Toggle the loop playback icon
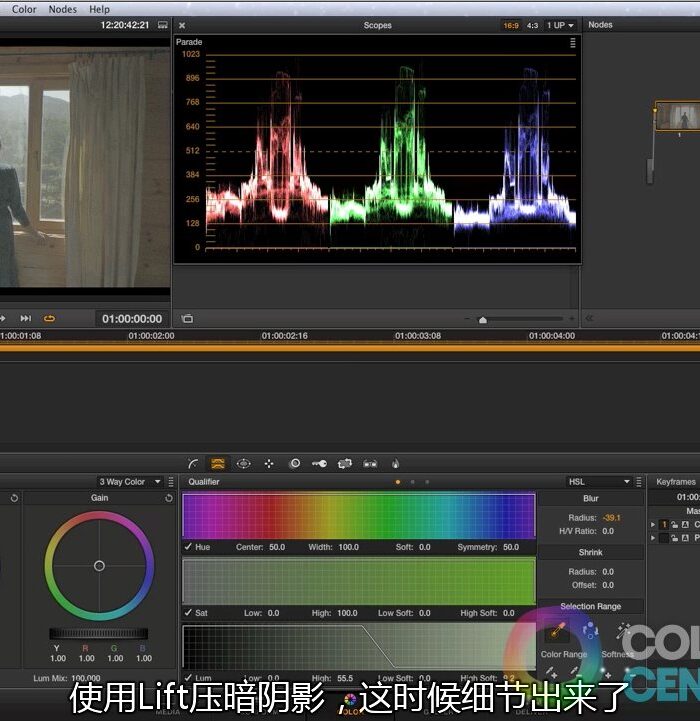Viewport: 700px width, 721px height. tap(49, 319)
